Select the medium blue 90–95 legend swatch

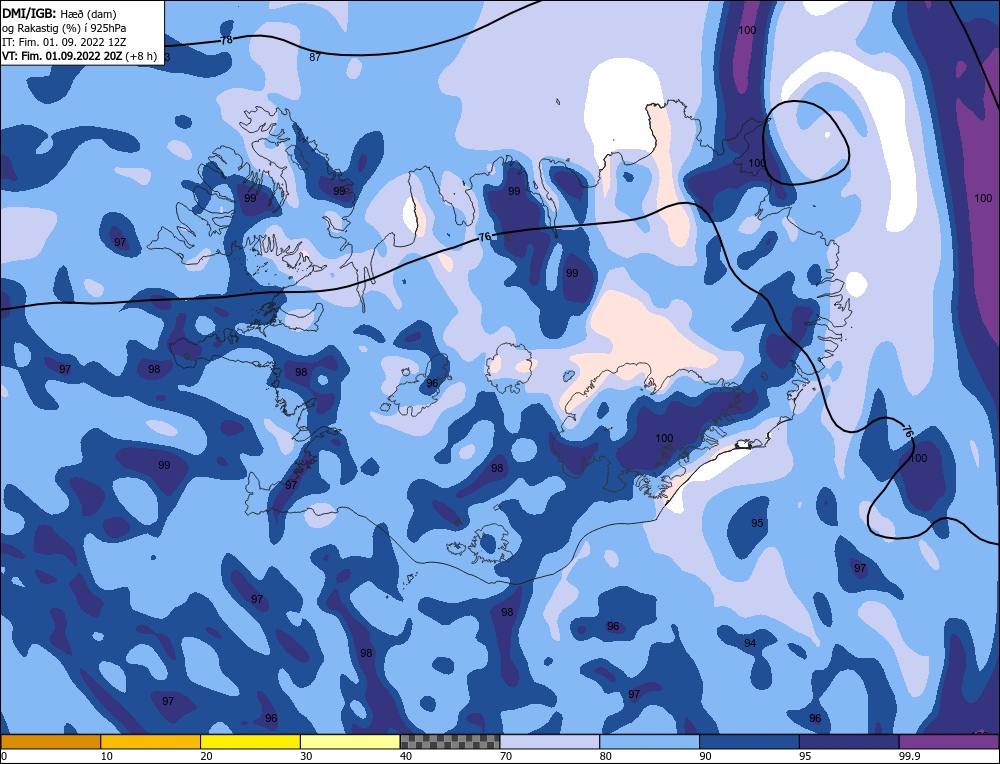click(749, 741)
